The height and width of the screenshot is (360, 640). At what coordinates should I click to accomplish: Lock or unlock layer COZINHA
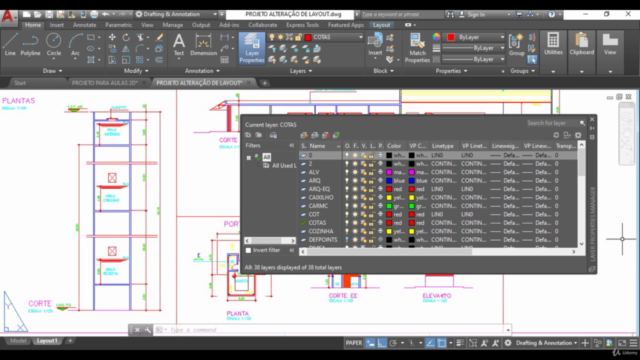pos(371,231)
